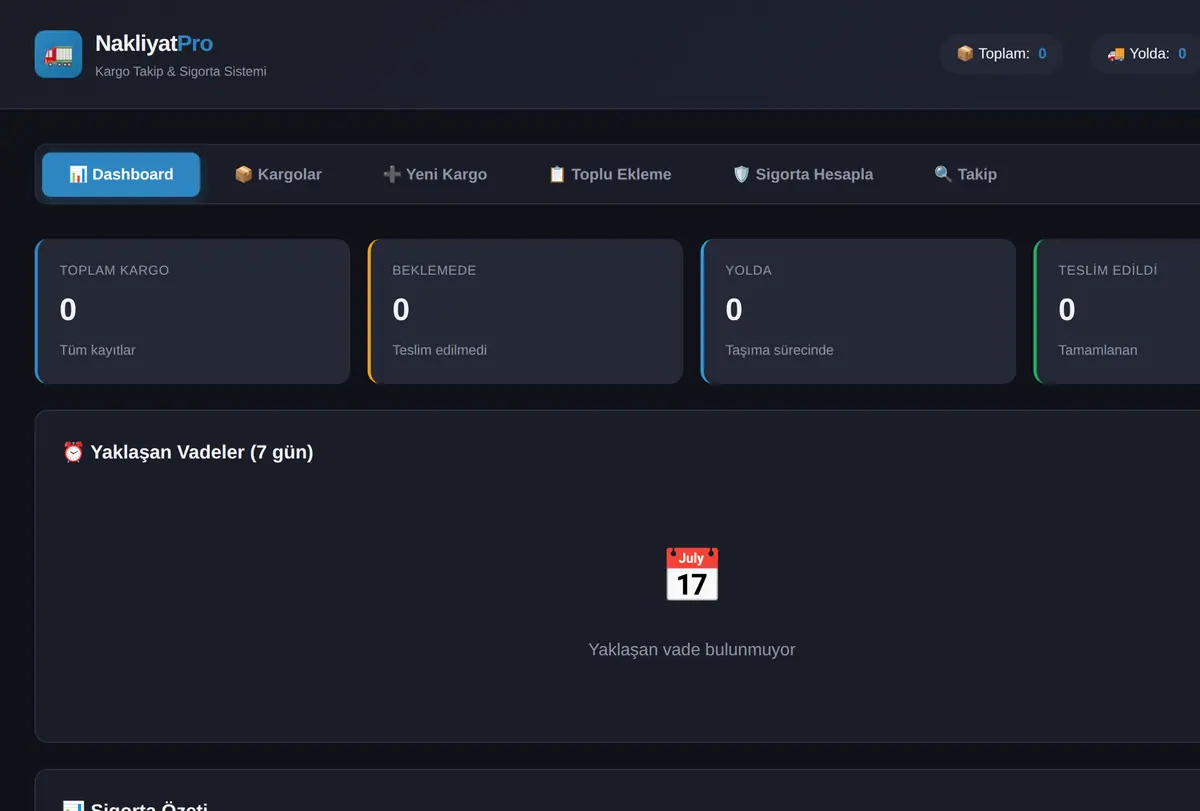Click the NakliyatPro title text
Screen dimensions: 1200x811
[154, 44]
